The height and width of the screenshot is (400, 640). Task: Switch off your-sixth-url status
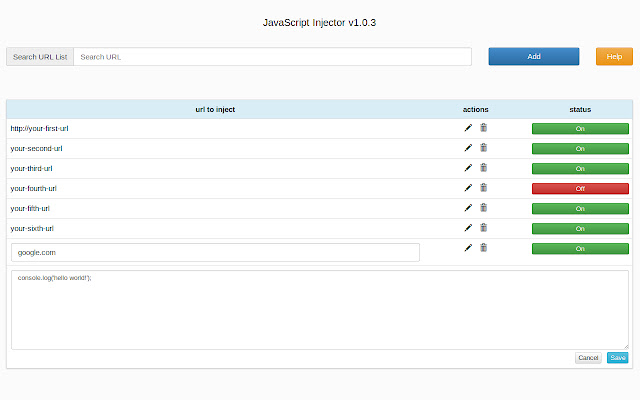click(580, 229)
